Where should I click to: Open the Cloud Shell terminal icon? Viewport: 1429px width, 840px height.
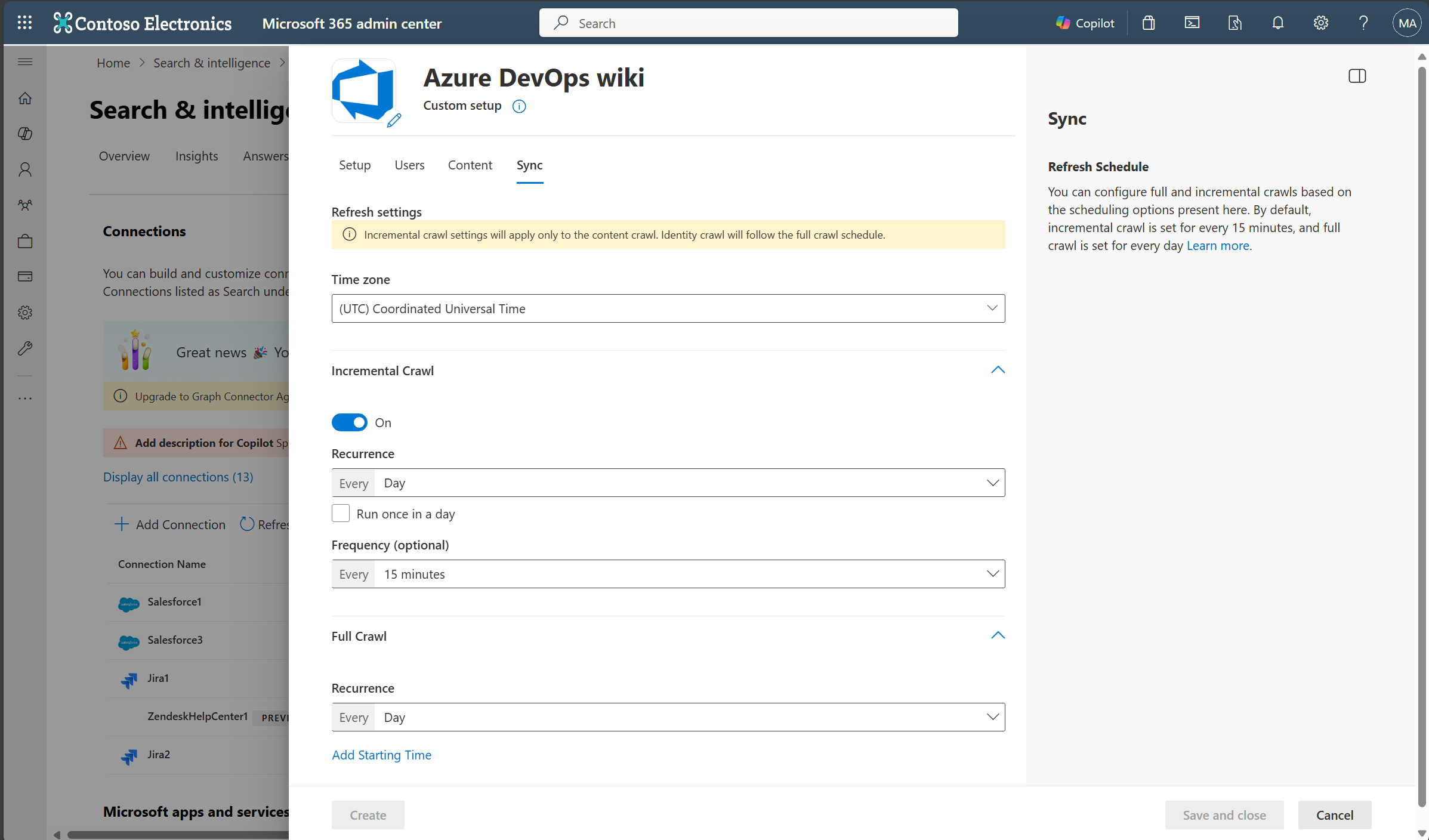(1192, 23)
